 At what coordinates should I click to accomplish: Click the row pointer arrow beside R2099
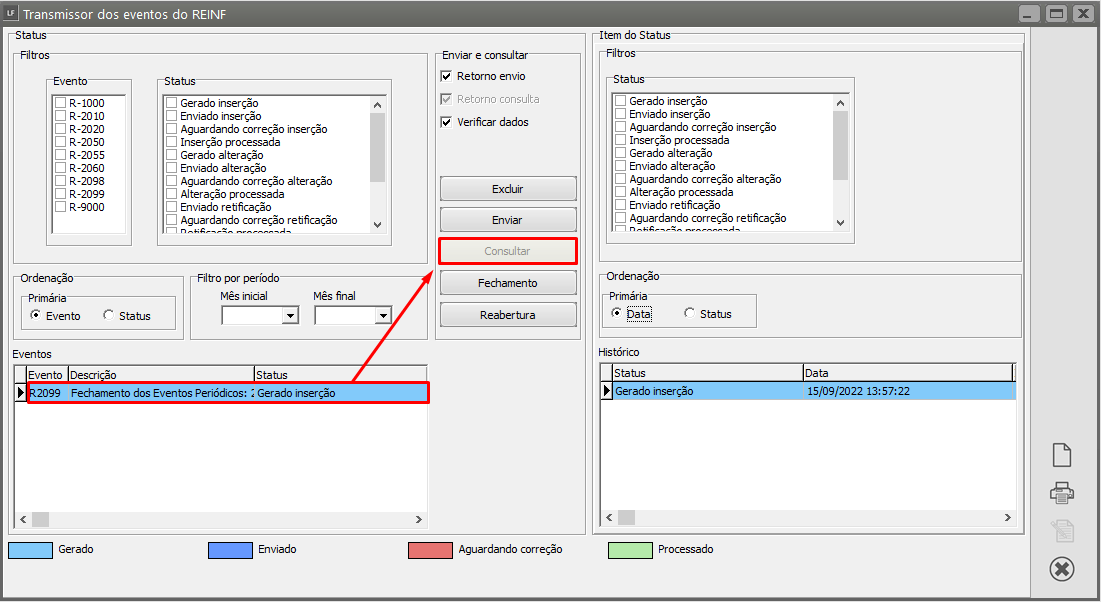20,393
